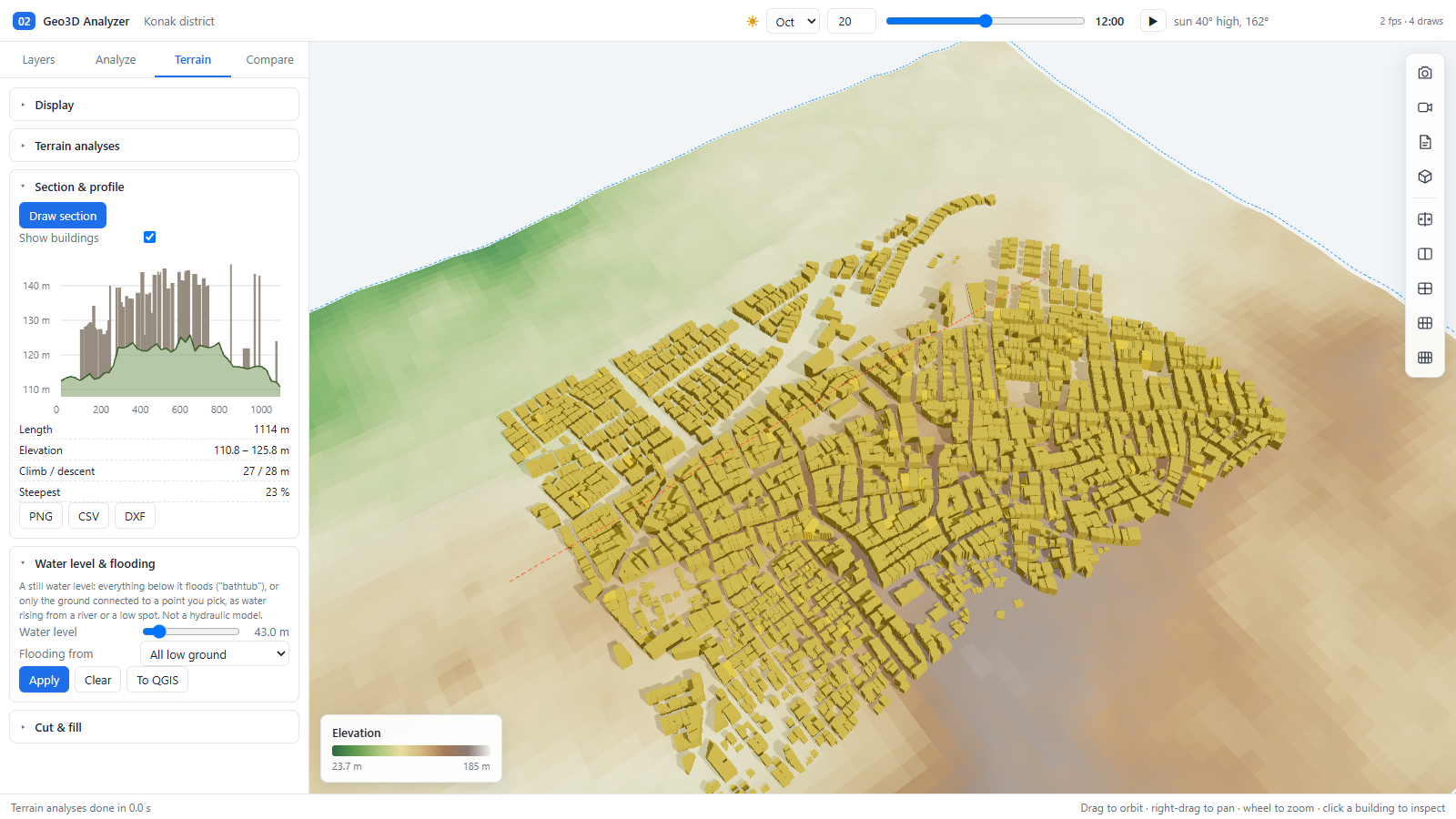This screenshot has width=1456, height=819.
Task: Switch to eight-pane grid layout
Action: coord(1425,358)
